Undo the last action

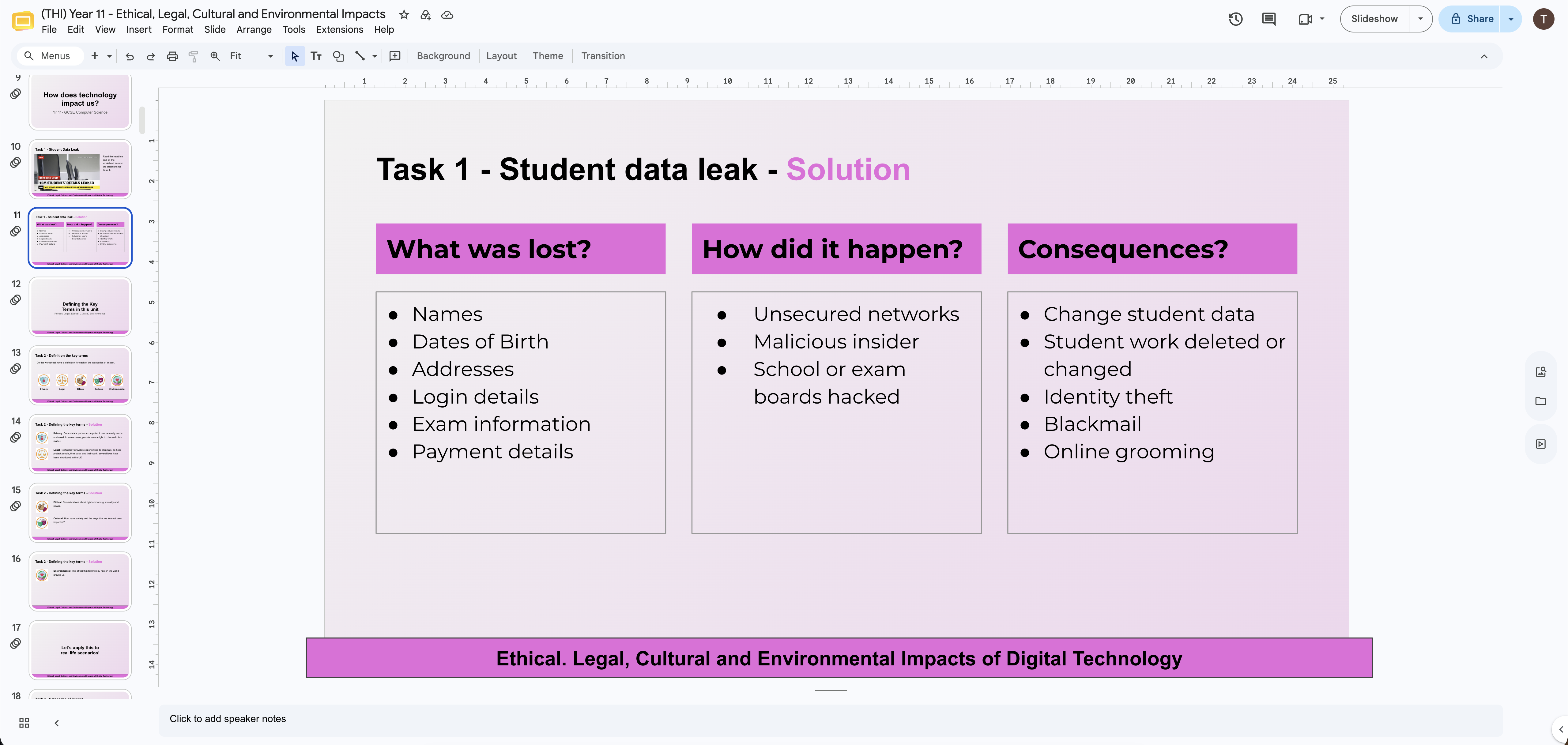click(x=130, y=56)
